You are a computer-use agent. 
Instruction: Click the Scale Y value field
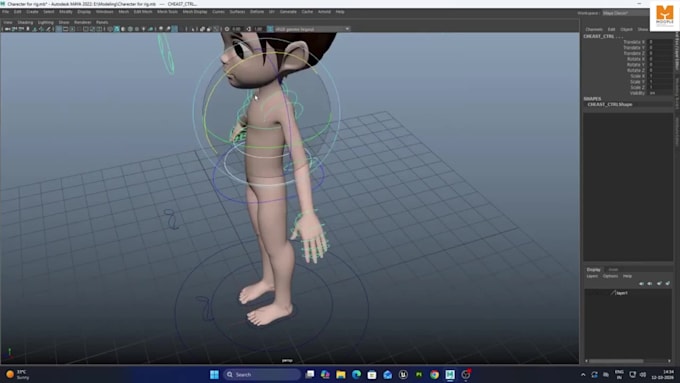(x=660, y=82)
